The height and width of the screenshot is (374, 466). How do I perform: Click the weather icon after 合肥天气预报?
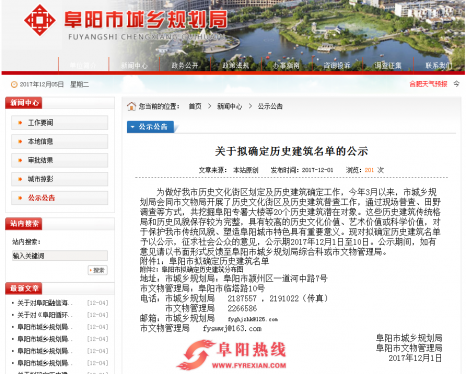(456, 84)
